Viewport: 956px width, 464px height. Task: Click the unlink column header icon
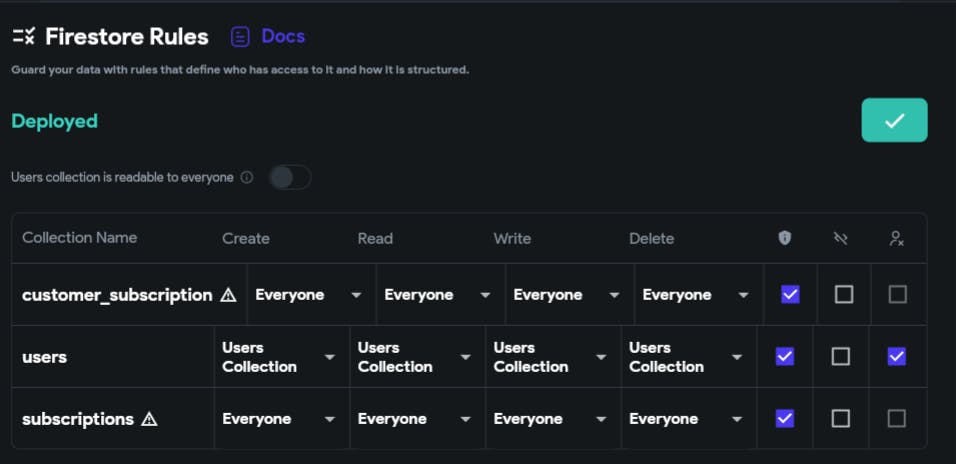click(x=840, y=238)
